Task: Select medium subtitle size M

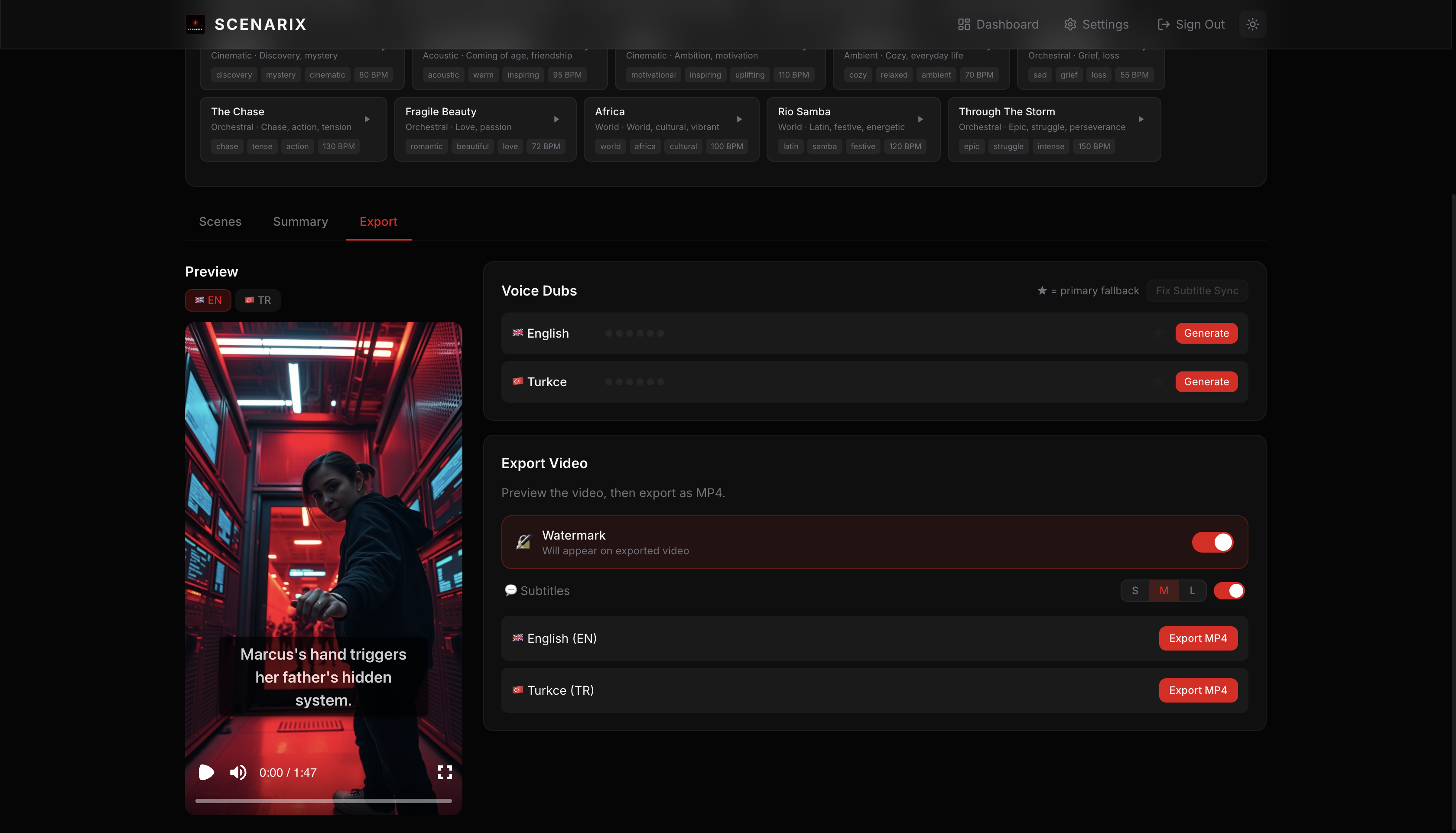Action: pyautogui.click(x=1164, y=590)
